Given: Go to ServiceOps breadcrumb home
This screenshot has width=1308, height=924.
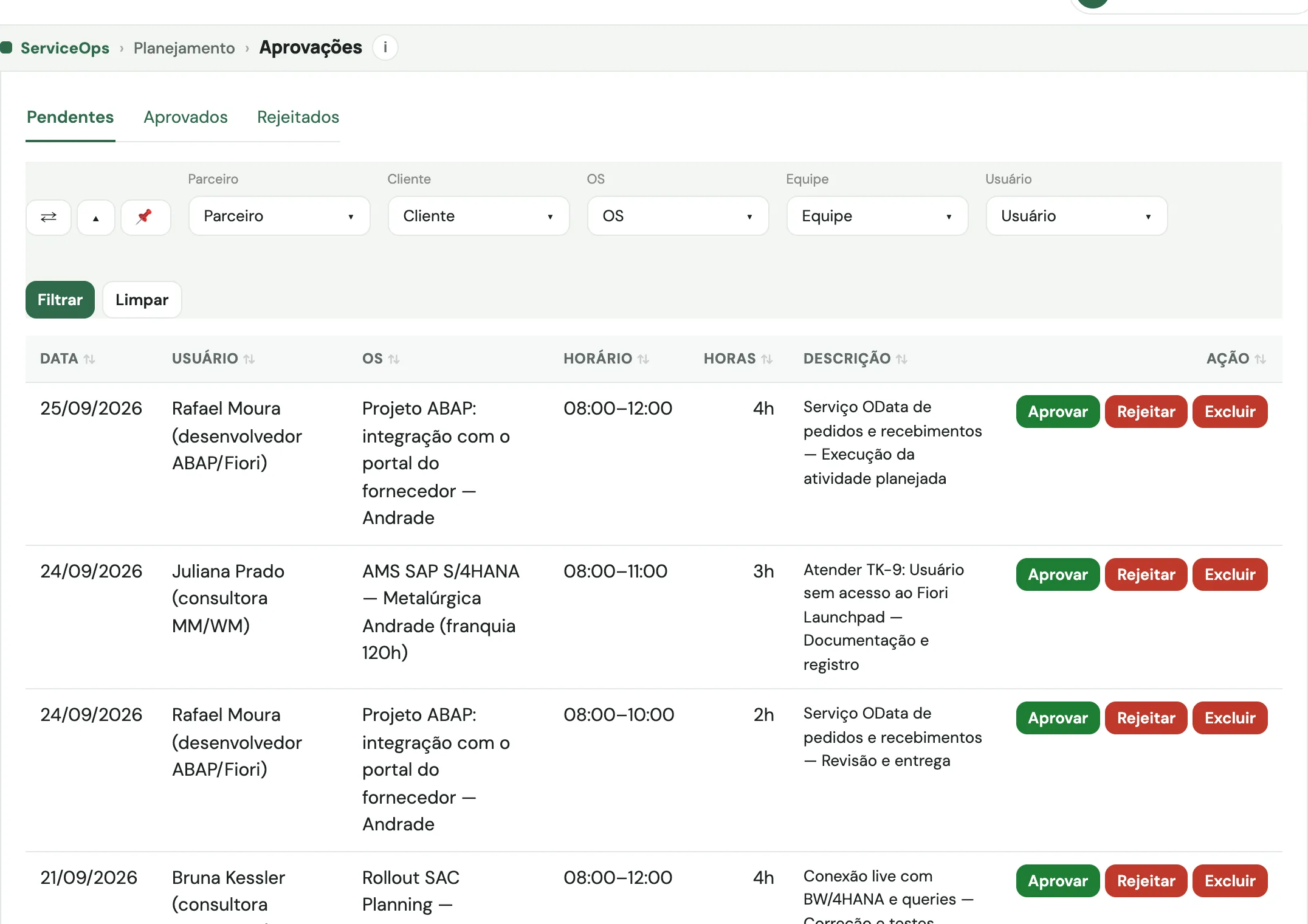Looking at the screenshot, I should point(65,48).
